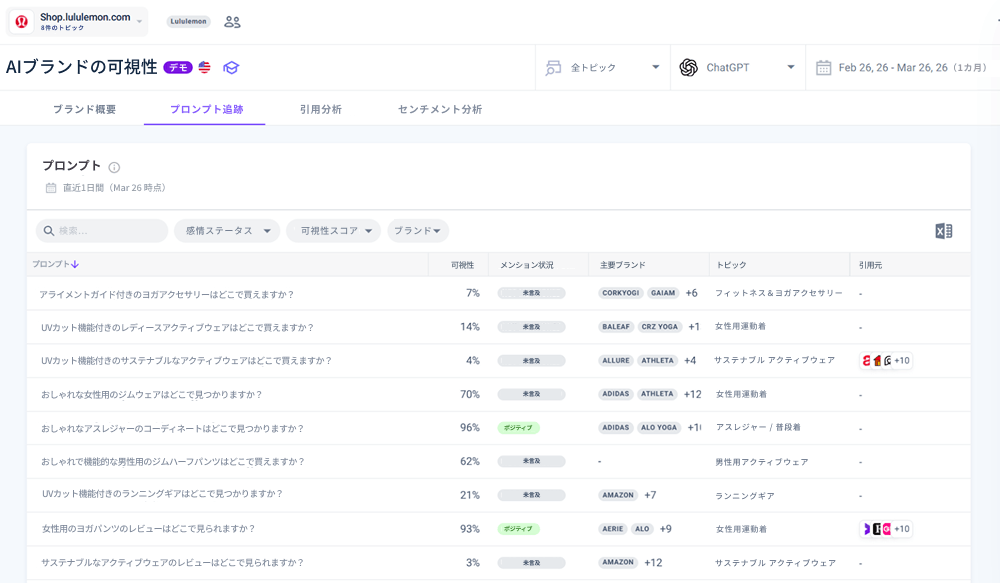Screen dimensions: 1000x583
Task: Open the team members icon
Action: (x=232, y=22)
